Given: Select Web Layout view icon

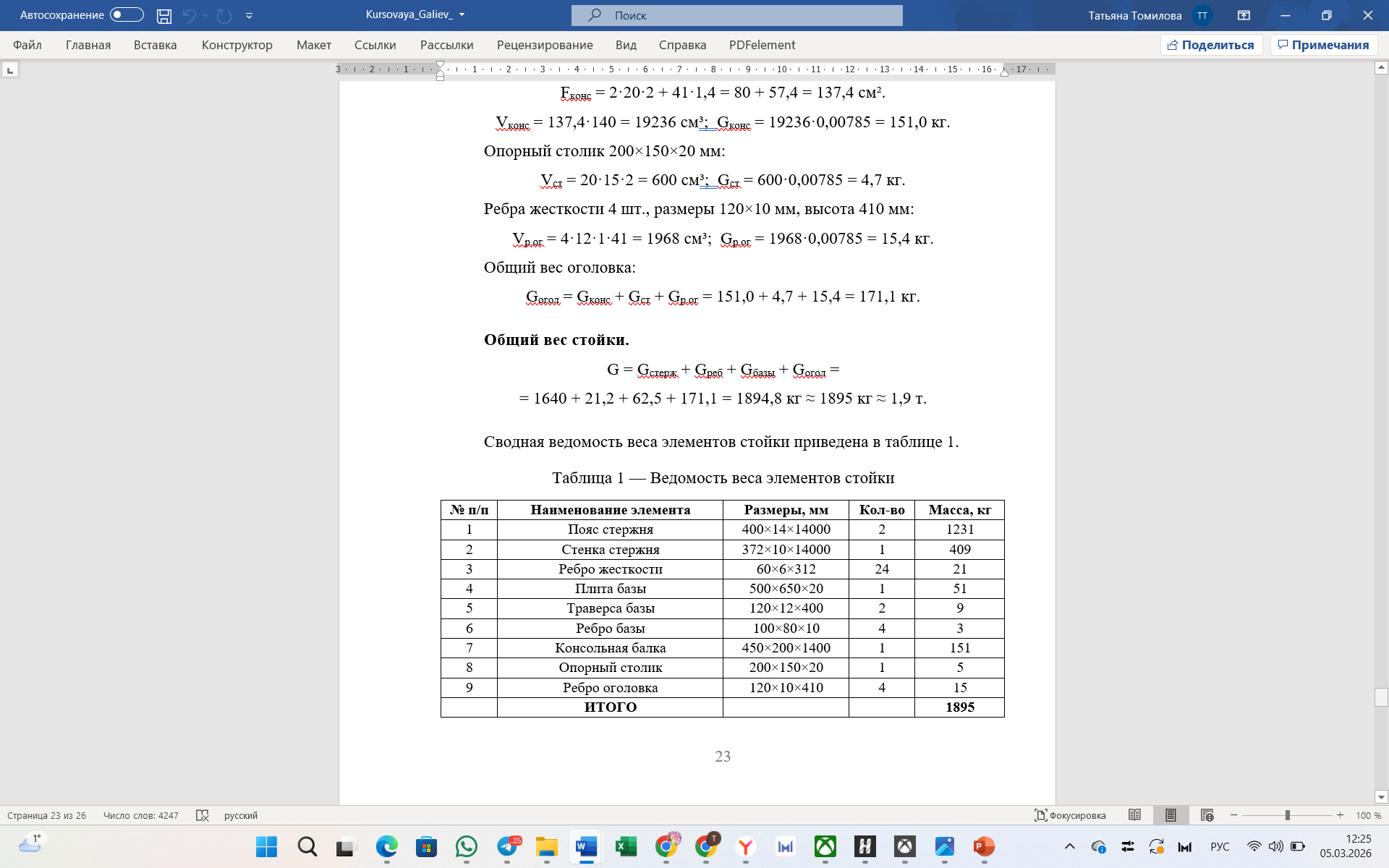Looking at the screenshot, I should click(1207, 815).
